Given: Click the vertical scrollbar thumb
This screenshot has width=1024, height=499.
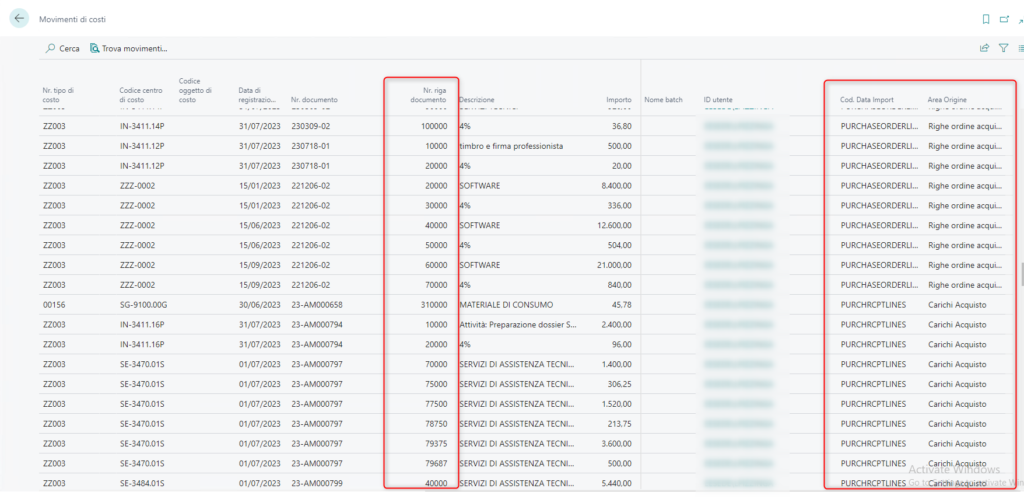Looking at the screenshot, I should tap(1022, 274).
